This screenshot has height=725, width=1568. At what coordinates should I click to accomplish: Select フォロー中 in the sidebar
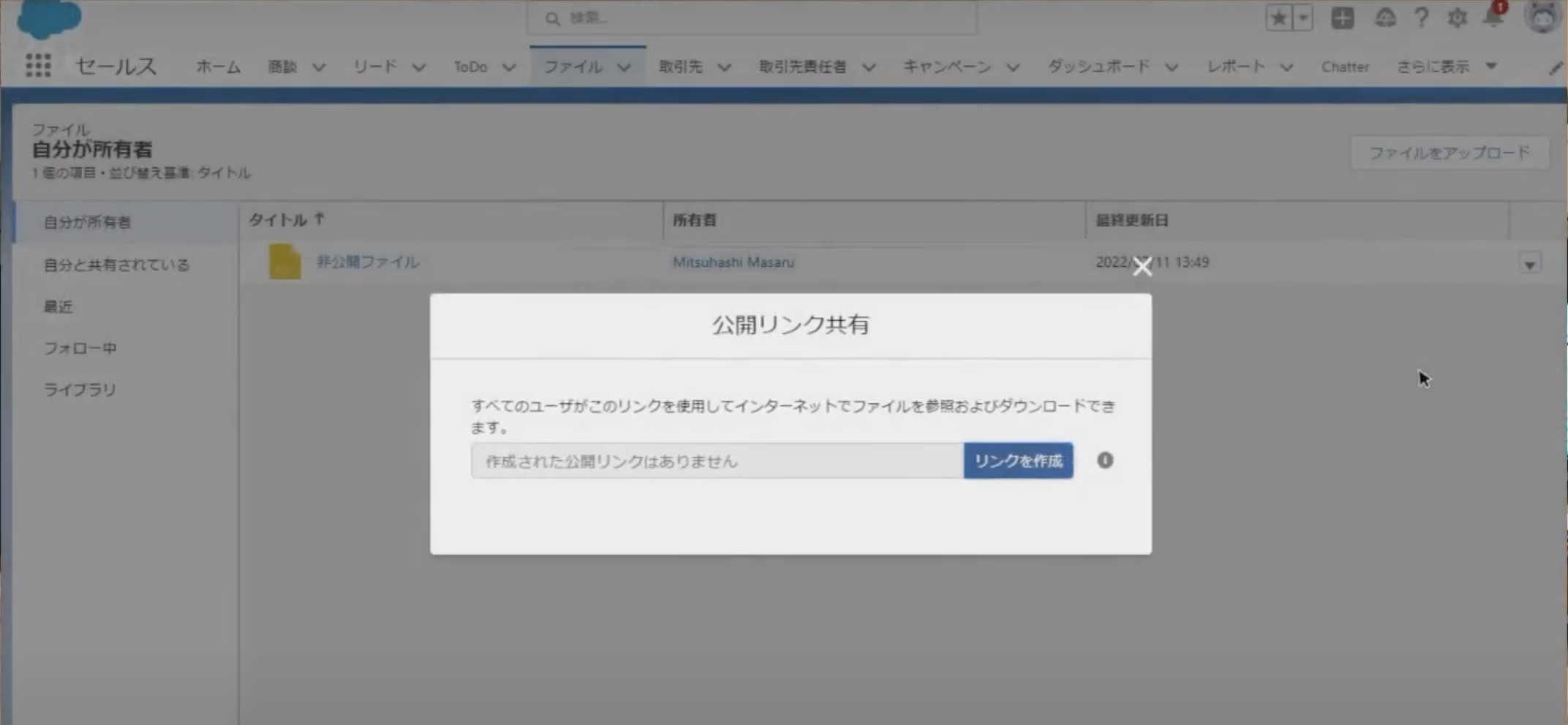point(80,348)
